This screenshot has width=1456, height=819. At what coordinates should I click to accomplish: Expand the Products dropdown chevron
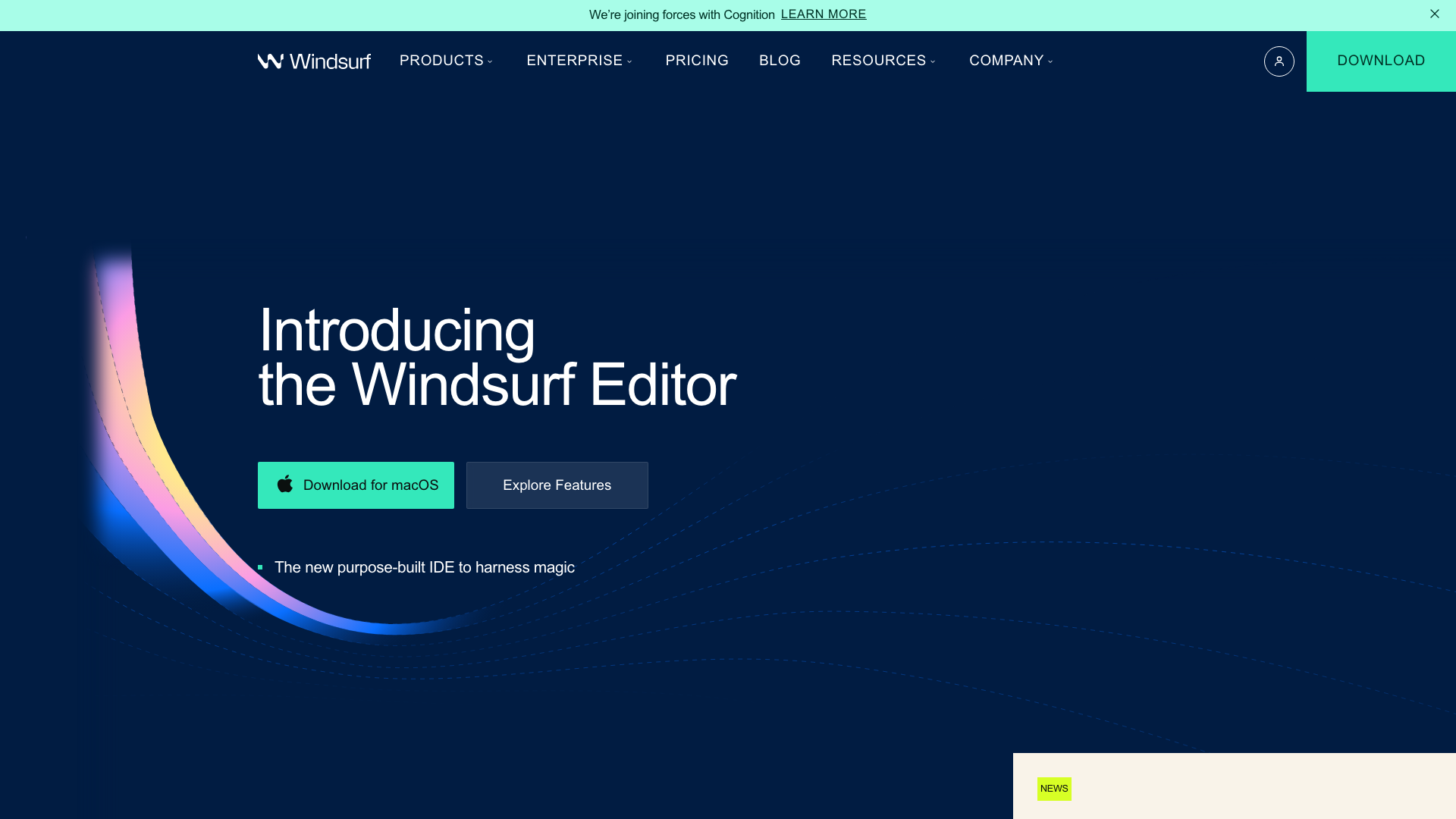[x=490, y=61]
